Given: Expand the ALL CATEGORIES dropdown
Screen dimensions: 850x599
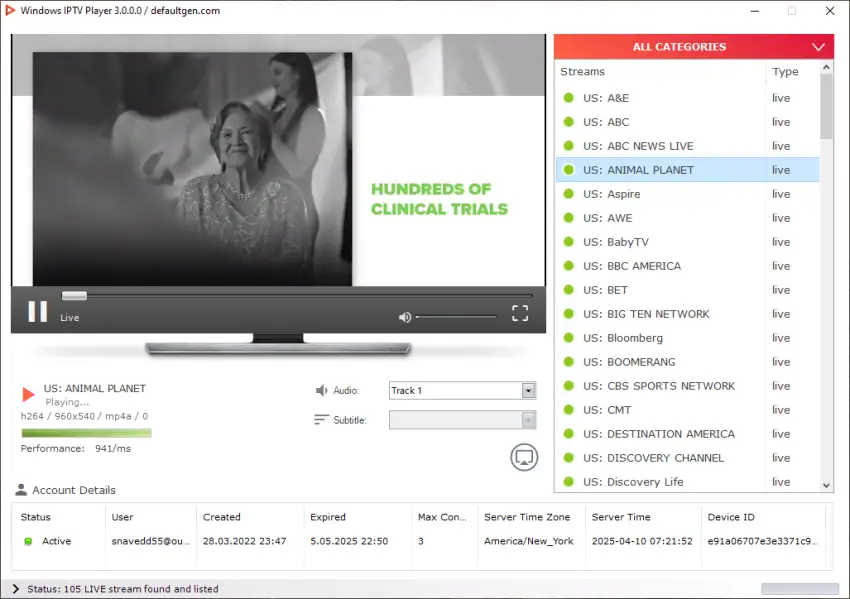Looking at the screenshot, I should click(x=694, y=47).
